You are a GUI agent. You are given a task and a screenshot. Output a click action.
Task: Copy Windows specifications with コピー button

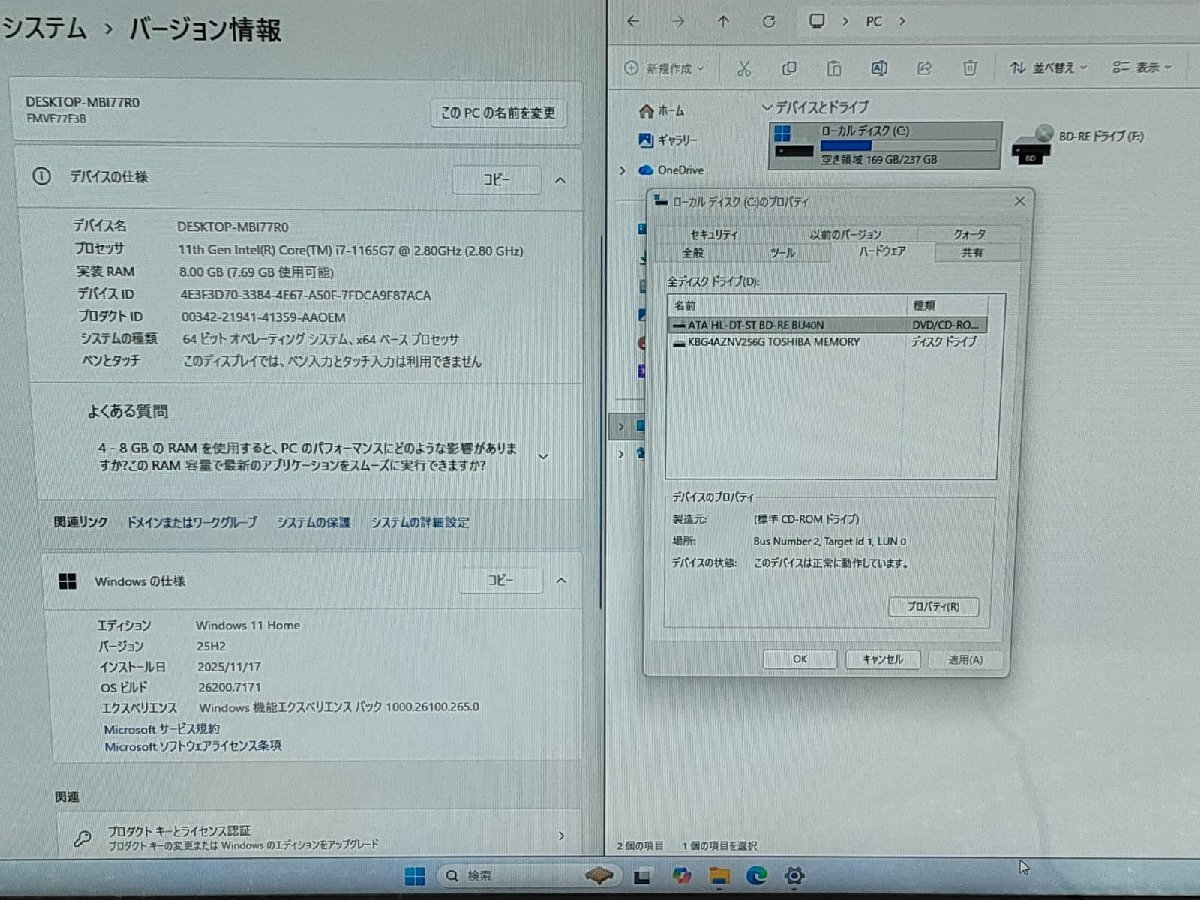coord(500,580)
